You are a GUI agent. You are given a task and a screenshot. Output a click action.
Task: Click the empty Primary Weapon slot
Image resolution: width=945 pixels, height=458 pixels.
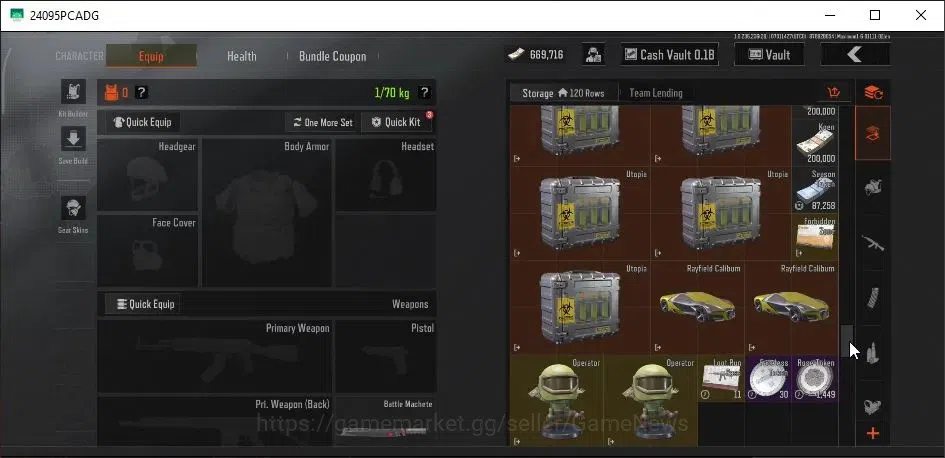[x=215, y=357]
